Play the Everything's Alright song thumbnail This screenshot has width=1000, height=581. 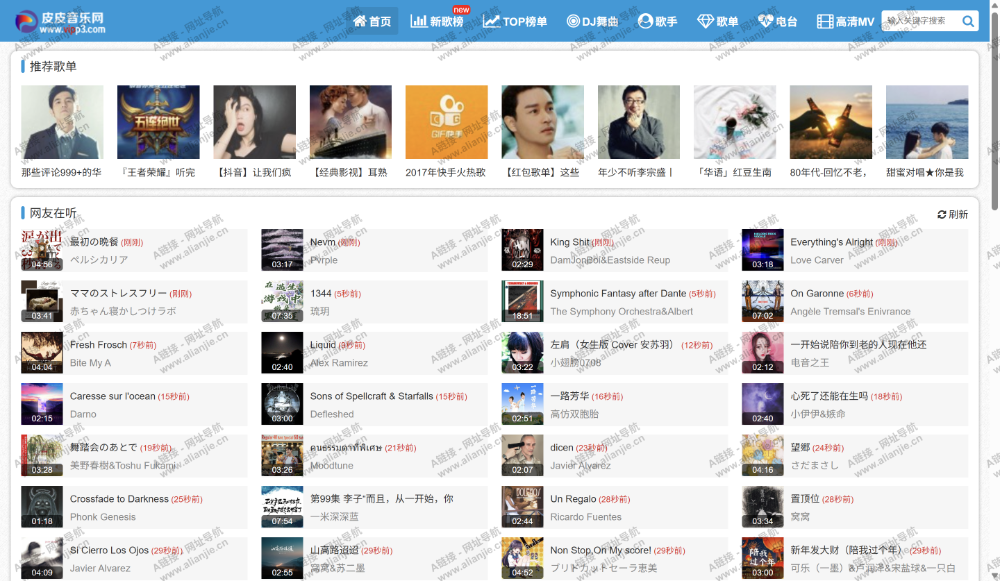tap(763, 249)
